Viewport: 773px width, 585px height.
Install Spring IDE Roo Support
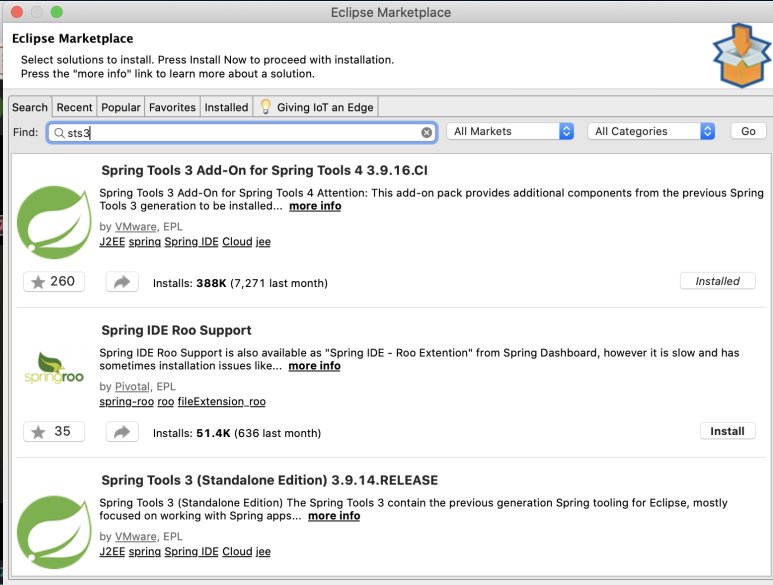(x=727, y=431)
